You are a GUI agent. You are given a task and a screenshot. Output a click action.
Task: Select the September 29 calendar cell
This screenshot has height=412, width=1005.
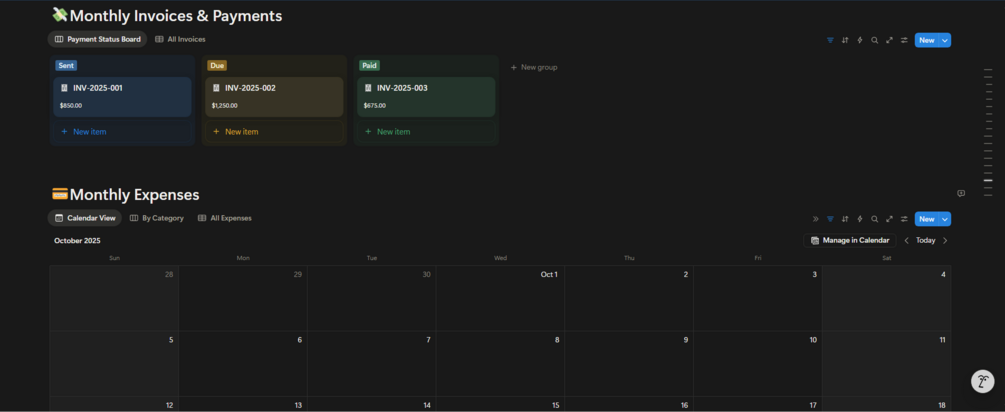(x=243, y=298)
